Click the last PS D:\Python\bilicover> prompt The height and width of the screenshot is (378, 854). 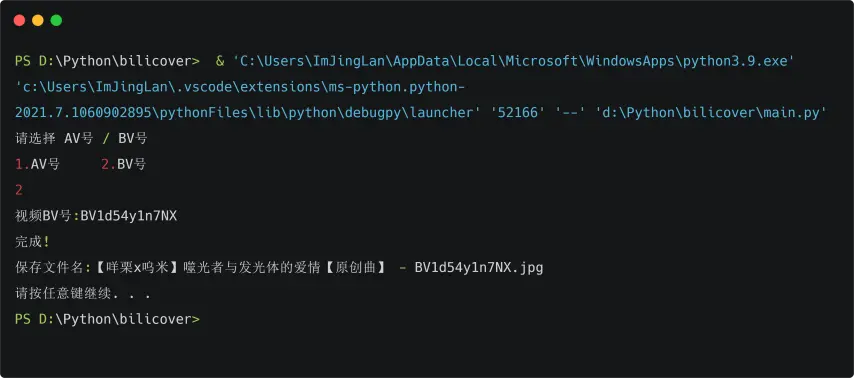tap(107, 319)
